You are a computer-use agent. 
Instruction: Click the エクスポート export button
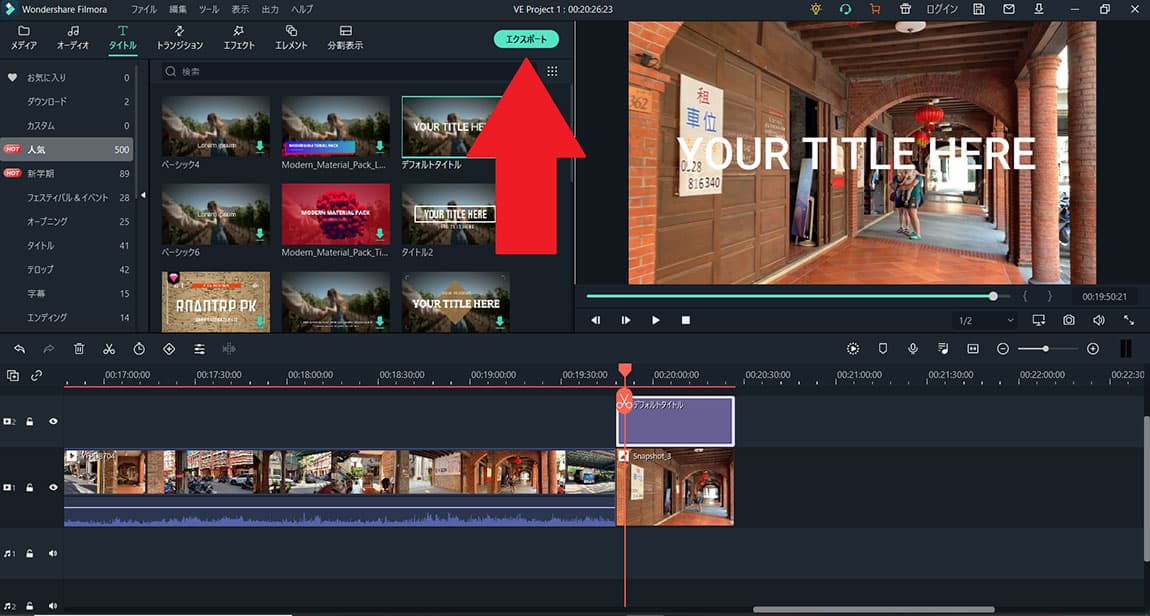[x=526, y=39]
